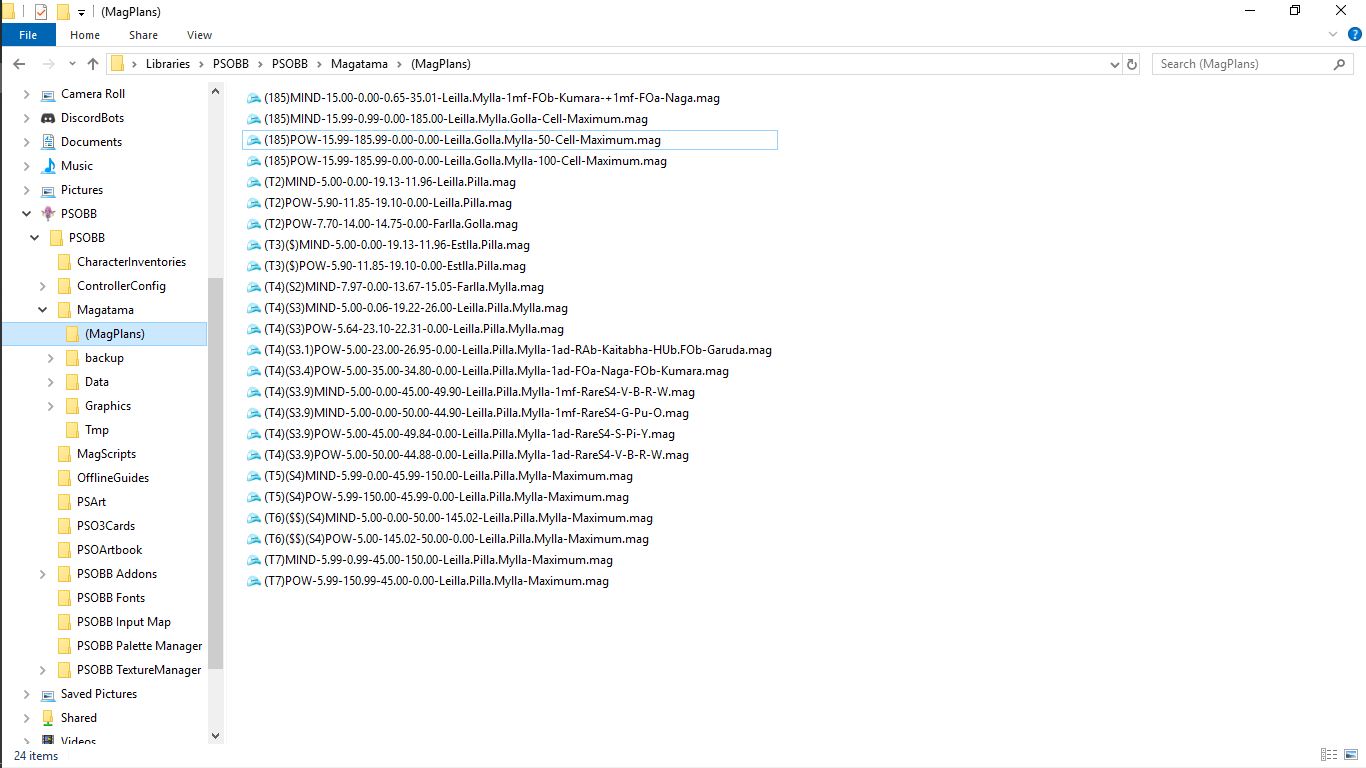This screenshot has width=1366, height=768.
Task: Select (T3)($)MIND Estlla.Pilla.mag file
Action: coord(397,245)
